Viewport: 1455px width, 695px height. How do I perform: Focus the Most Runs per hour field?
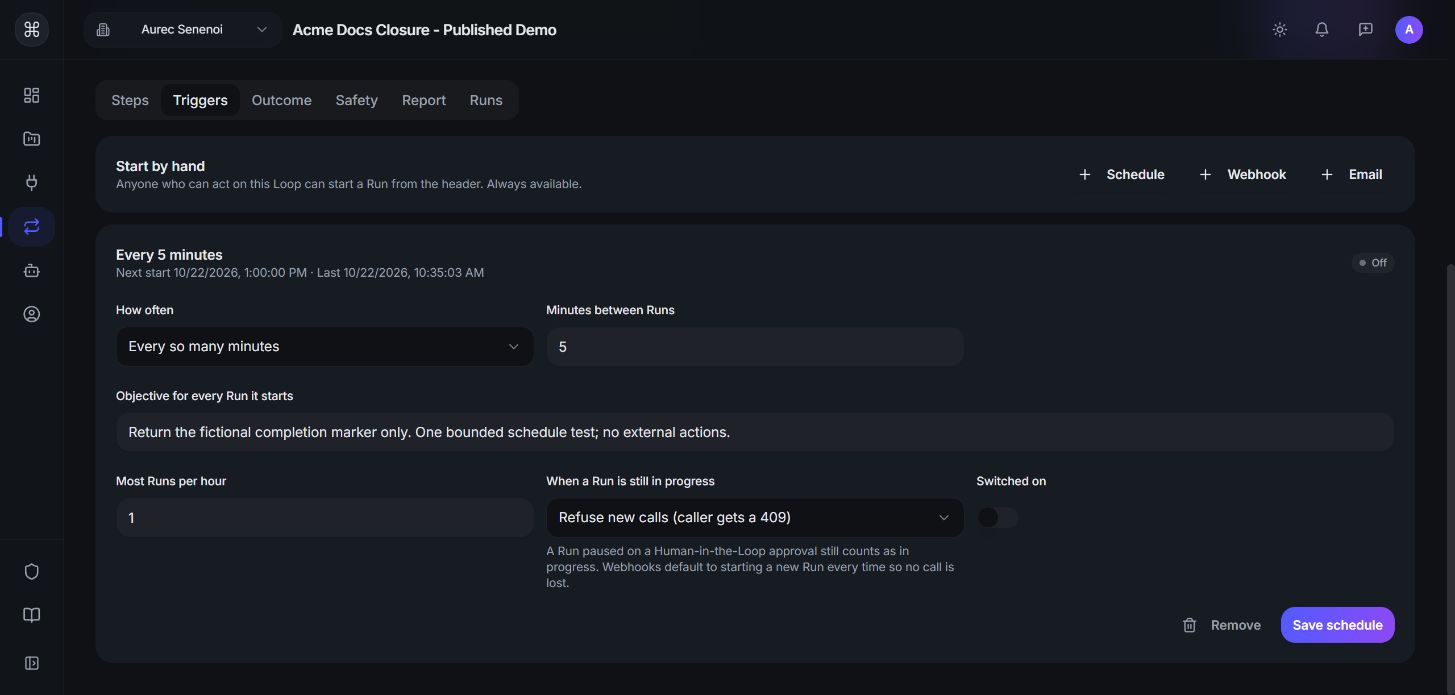(325, 518)
